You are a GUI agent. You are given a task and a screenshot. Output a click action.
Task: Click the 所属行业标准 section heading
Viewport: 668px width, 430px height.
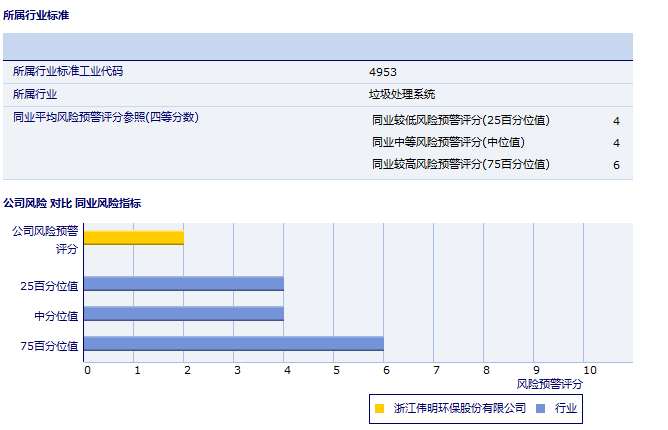point(37,16)
